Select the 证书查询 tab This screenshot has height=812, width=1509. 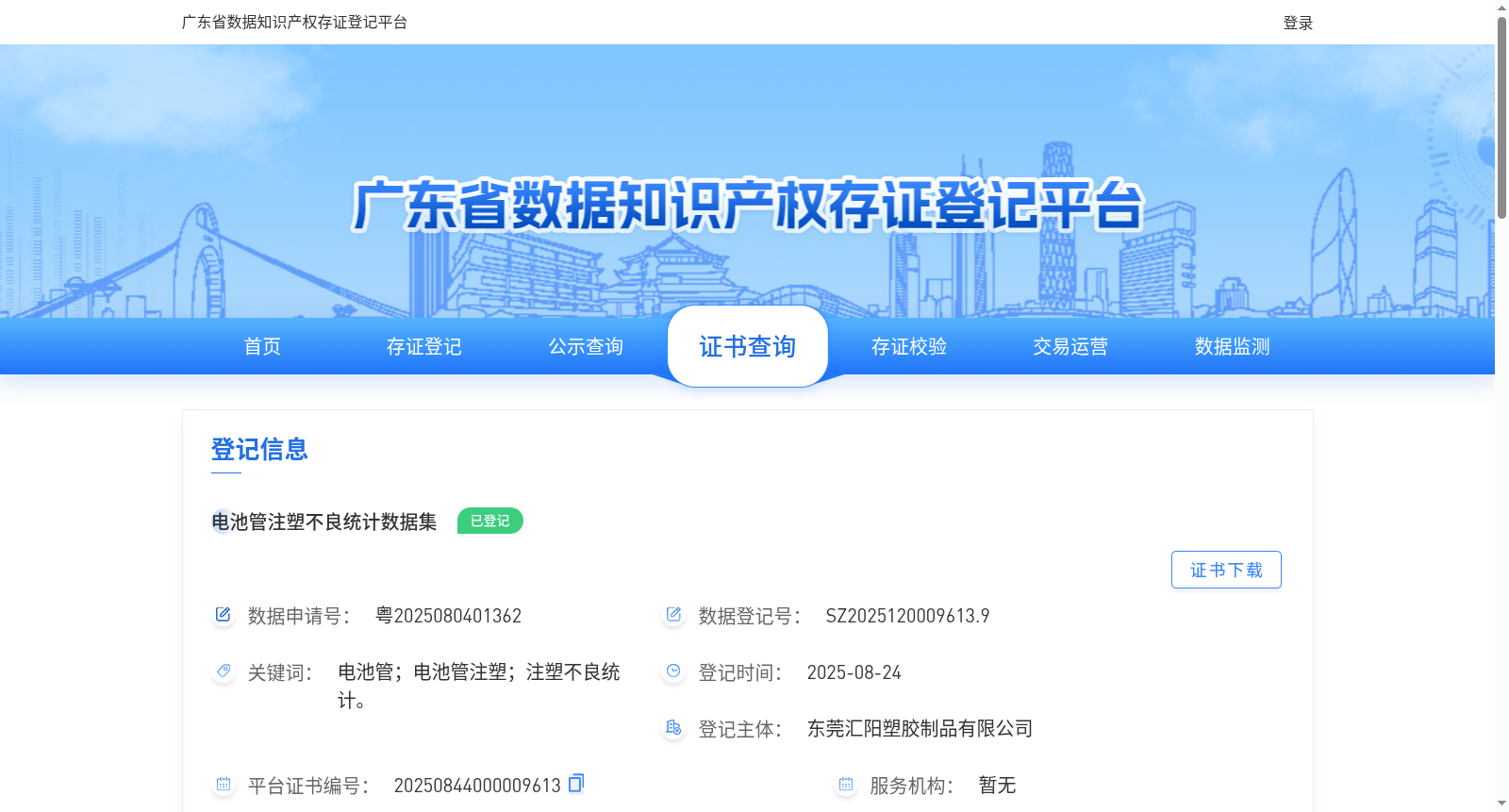point(748,346)
